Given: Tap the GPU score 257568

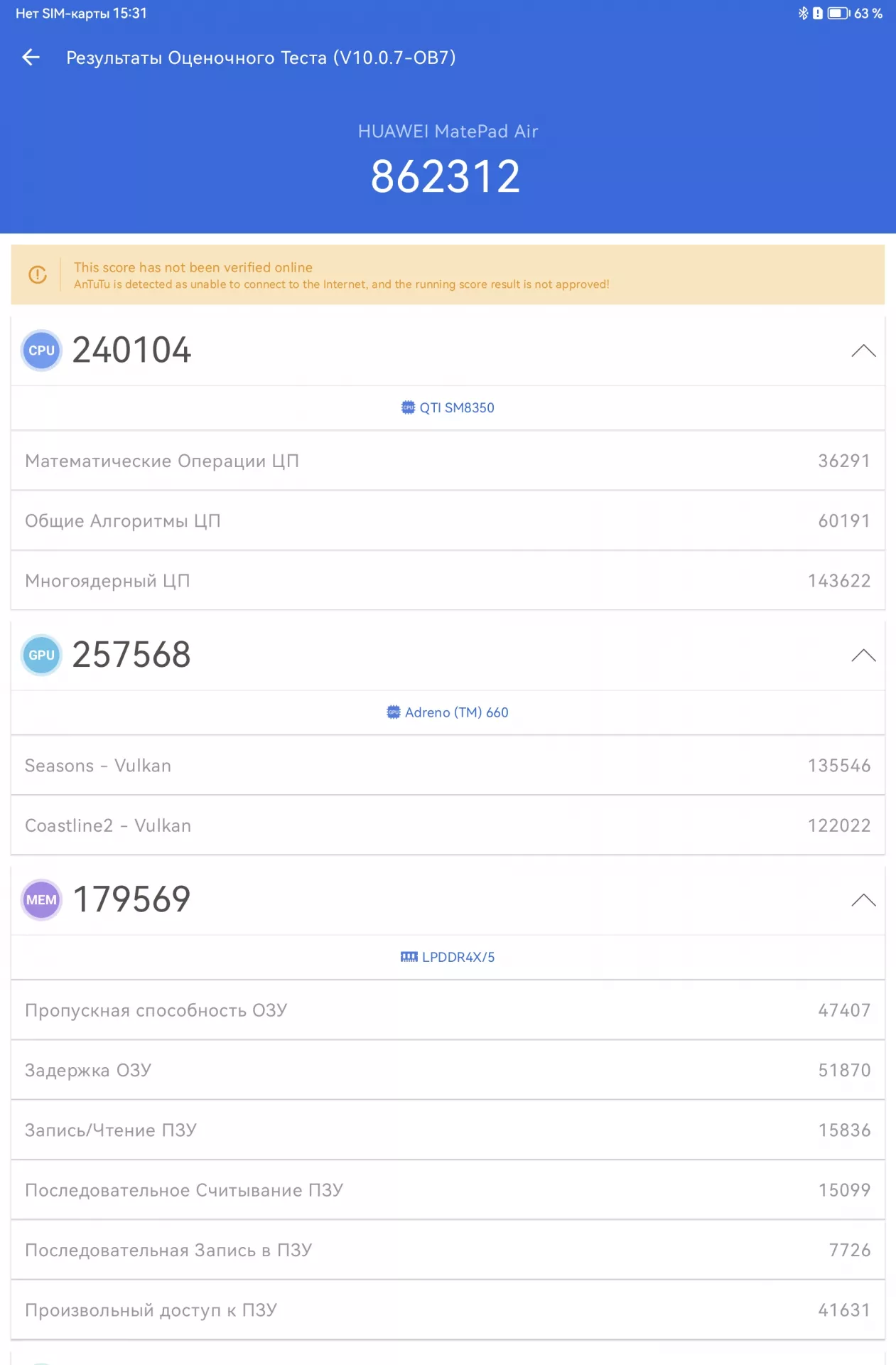Looking at the screenshot, I should [x=132, y=655].
